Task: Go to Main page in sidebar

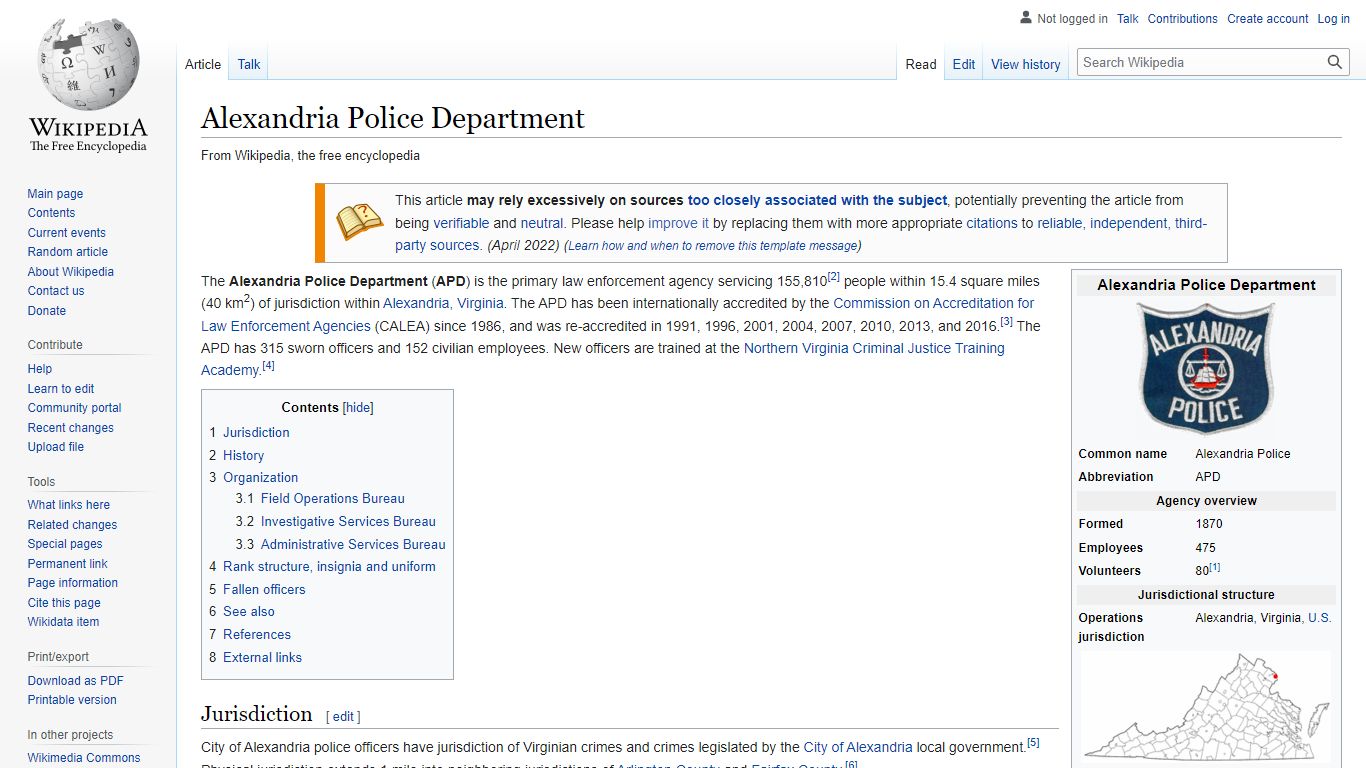Action: [x=55, y=194]
